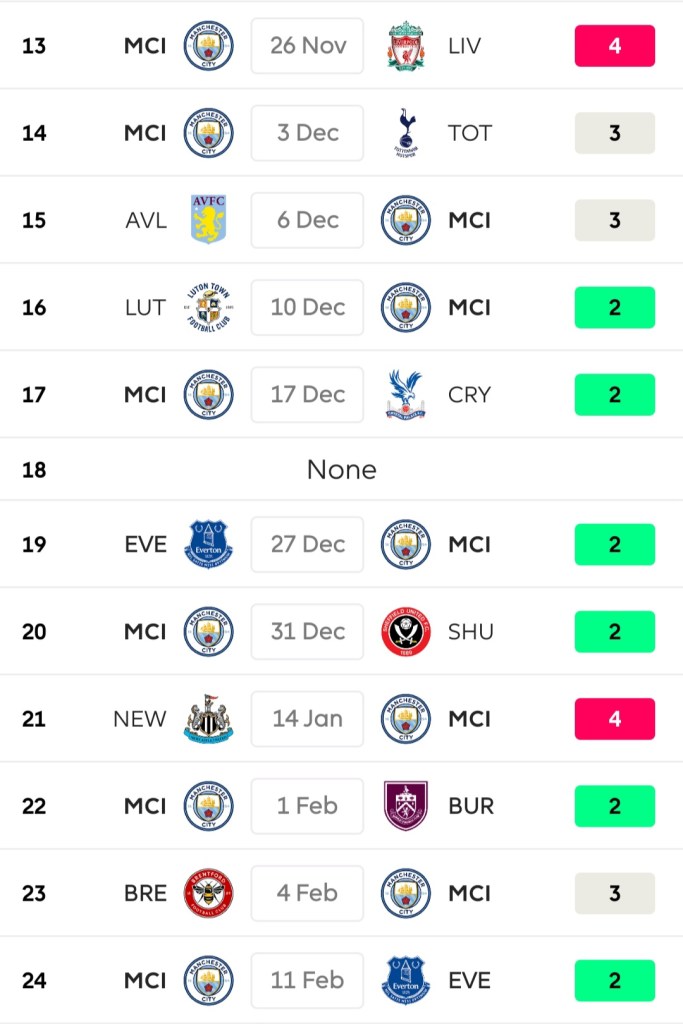Screen dimensions: 683x1024
Task: Open the 26 Nov fixture date box
Action: 307,46
